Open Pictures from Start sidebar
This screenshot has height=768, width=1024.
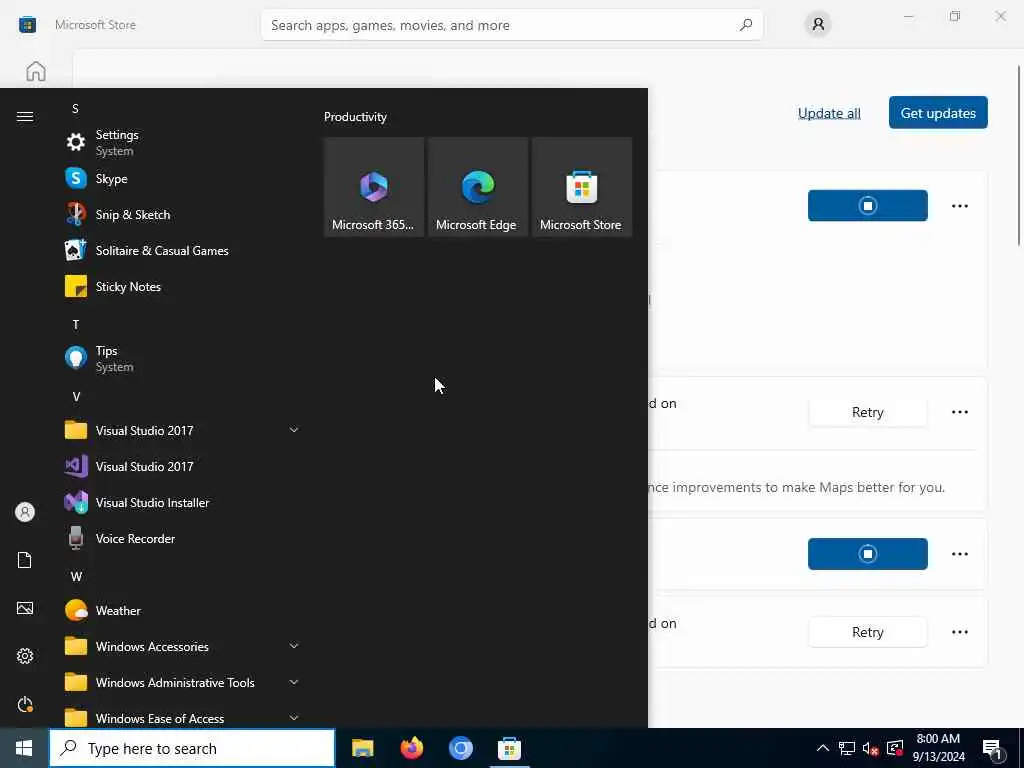tap(25, 609)
